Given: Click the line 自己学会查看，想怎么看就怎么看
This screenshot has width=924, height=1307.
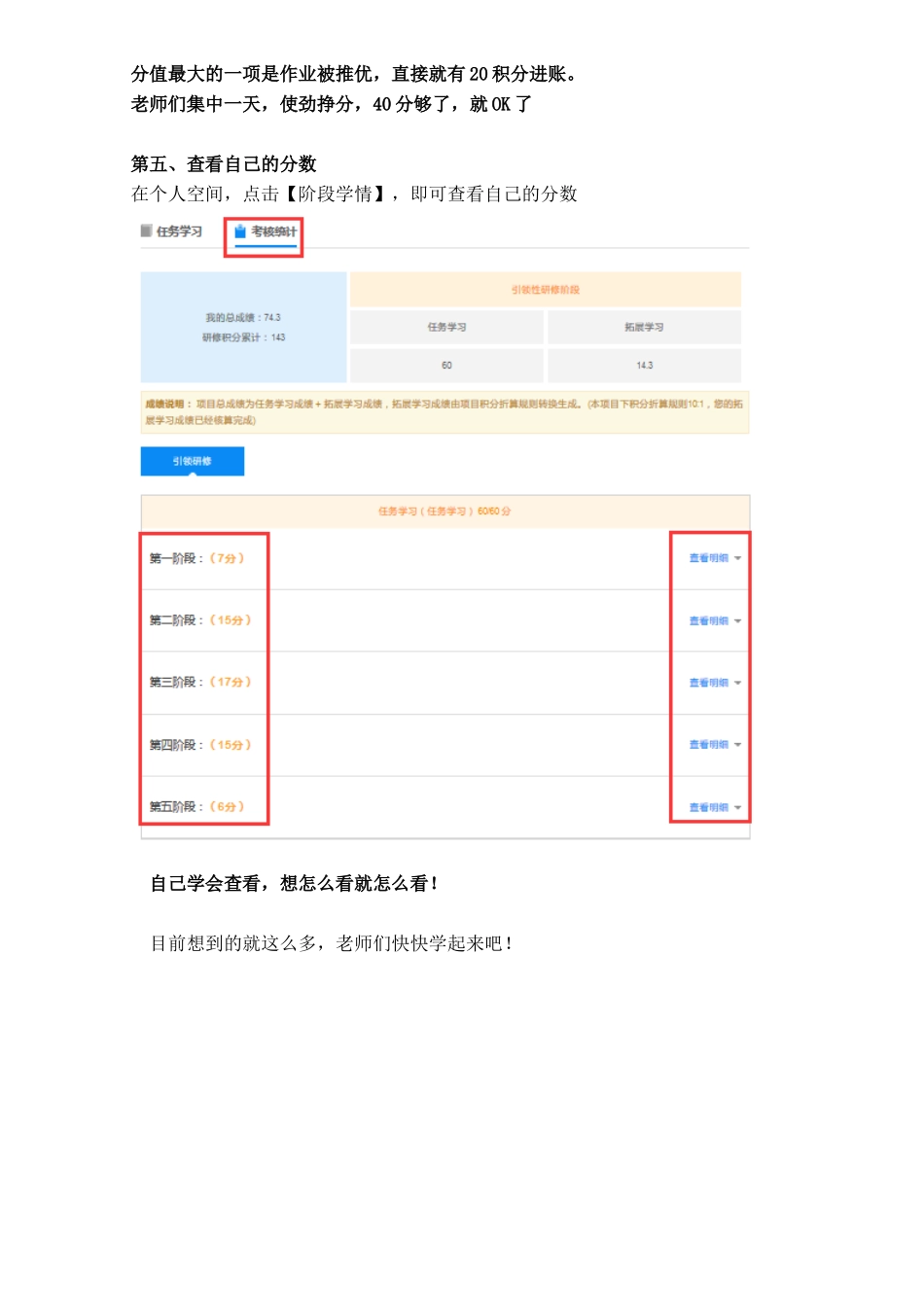Looking at the screenshot, I should point(294,884).
